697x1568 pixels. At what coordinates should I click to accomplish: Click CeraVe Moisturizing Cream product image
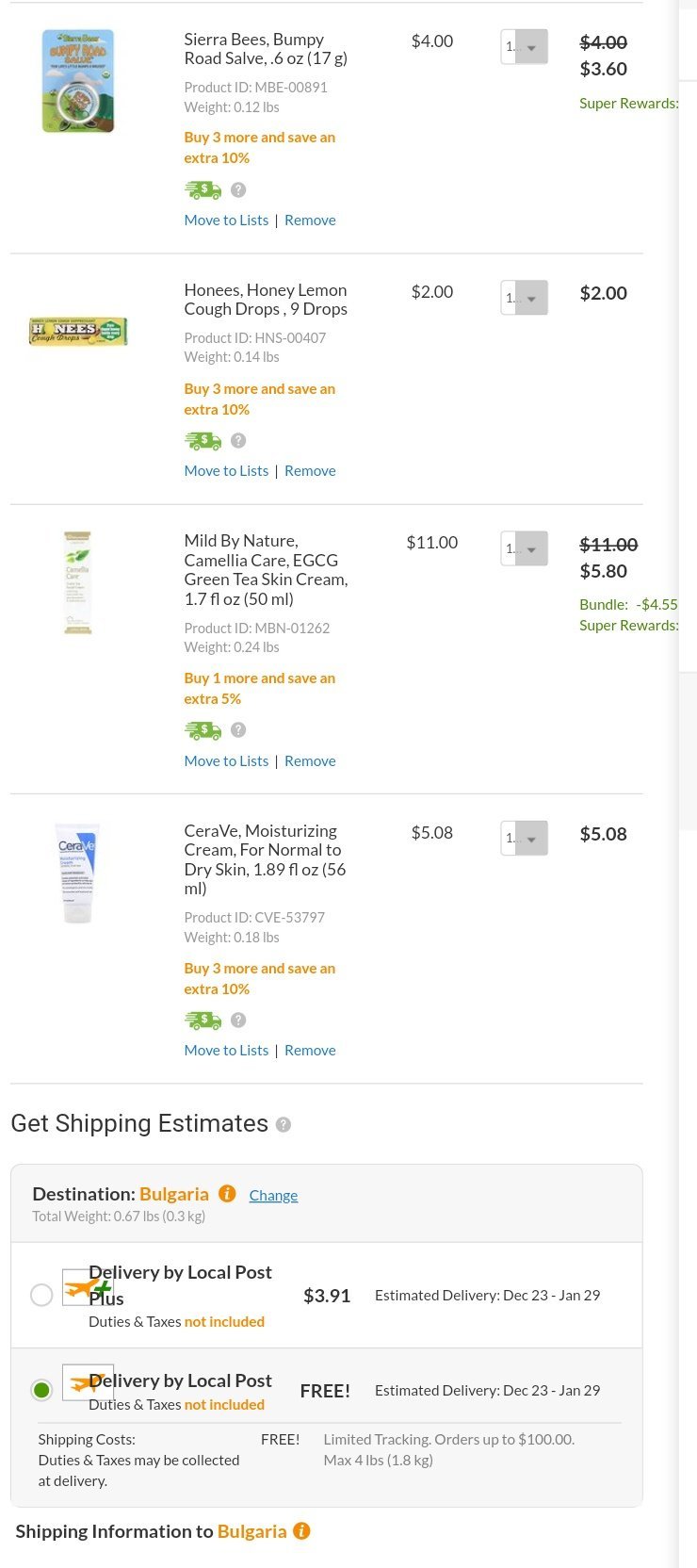click(77, 873)
